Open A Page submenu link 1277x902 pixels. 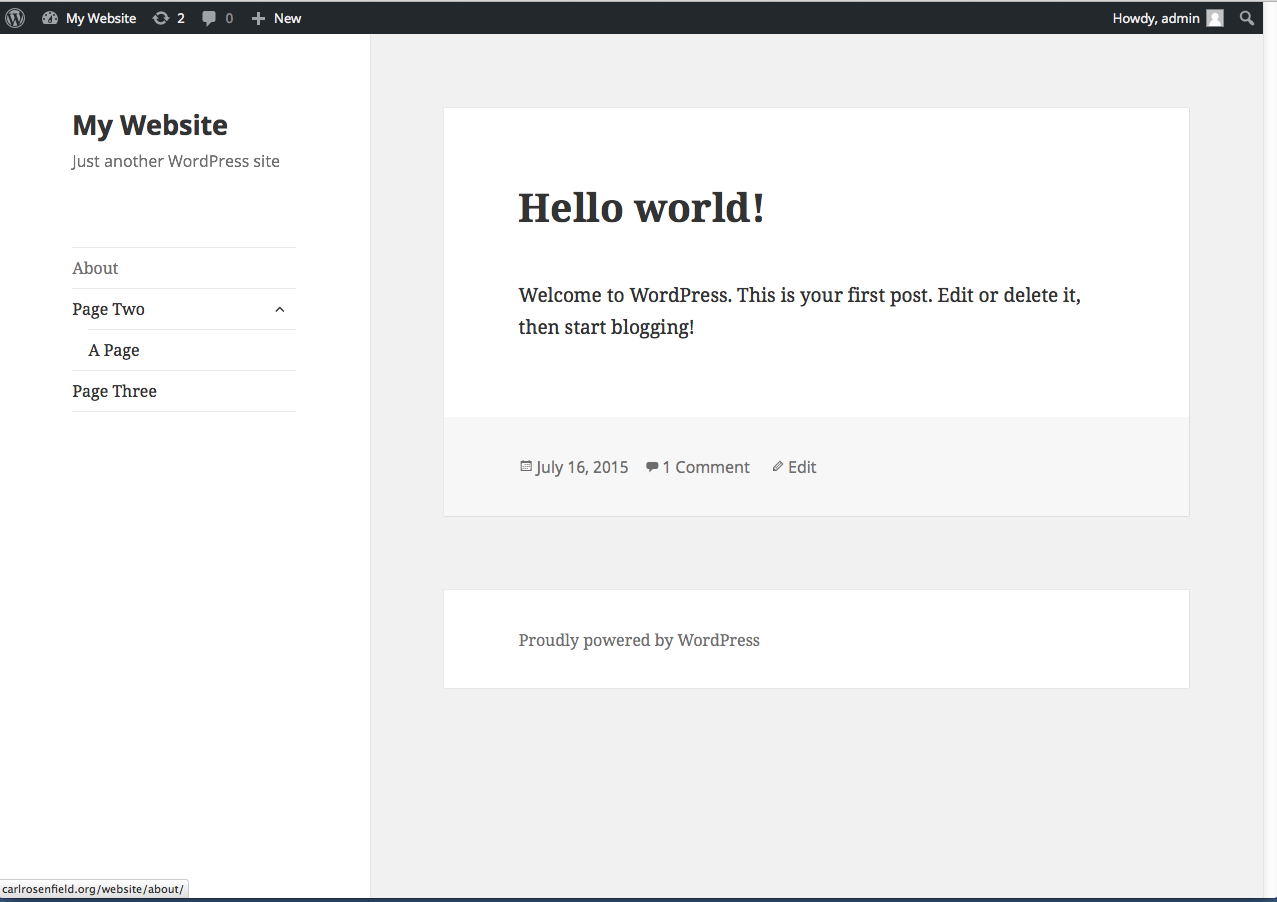pyautogui.click(x=114, y=350)
